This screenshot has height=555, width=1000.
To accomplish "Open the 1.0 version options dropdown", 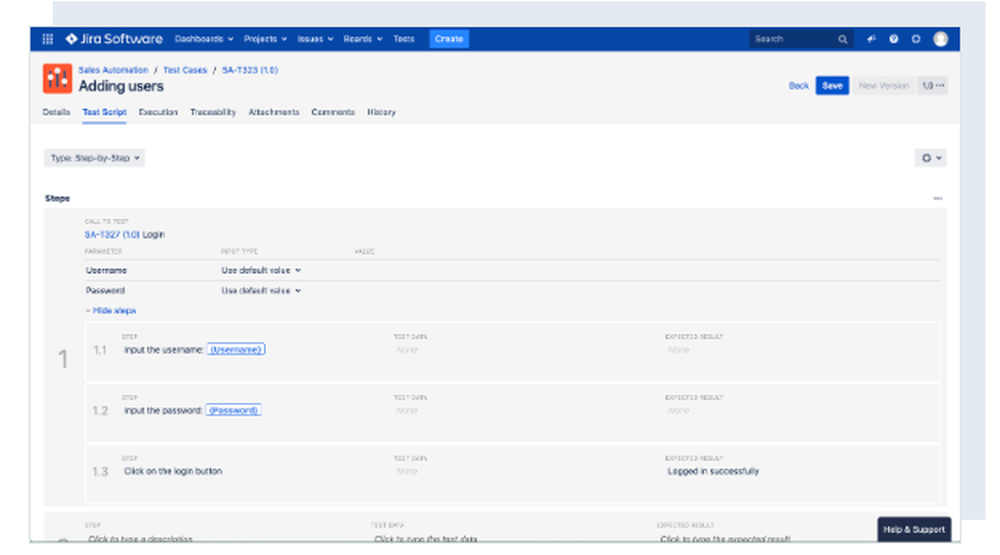I will 933,85.
